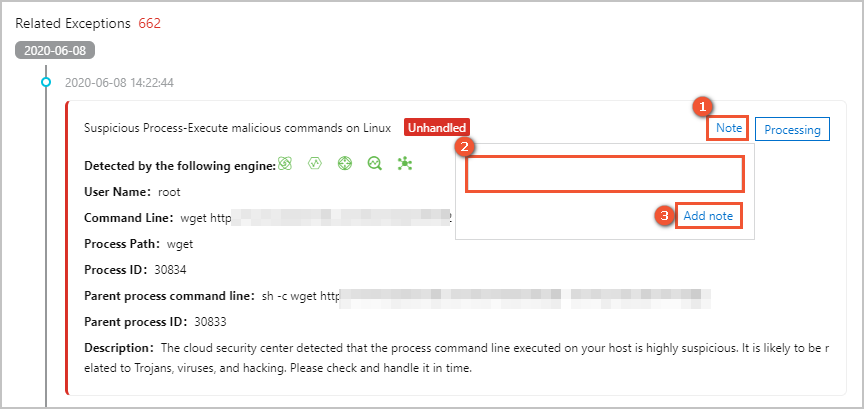Focus the empty note text field
The width and height of the screenshot is (864, 409).
605,174
